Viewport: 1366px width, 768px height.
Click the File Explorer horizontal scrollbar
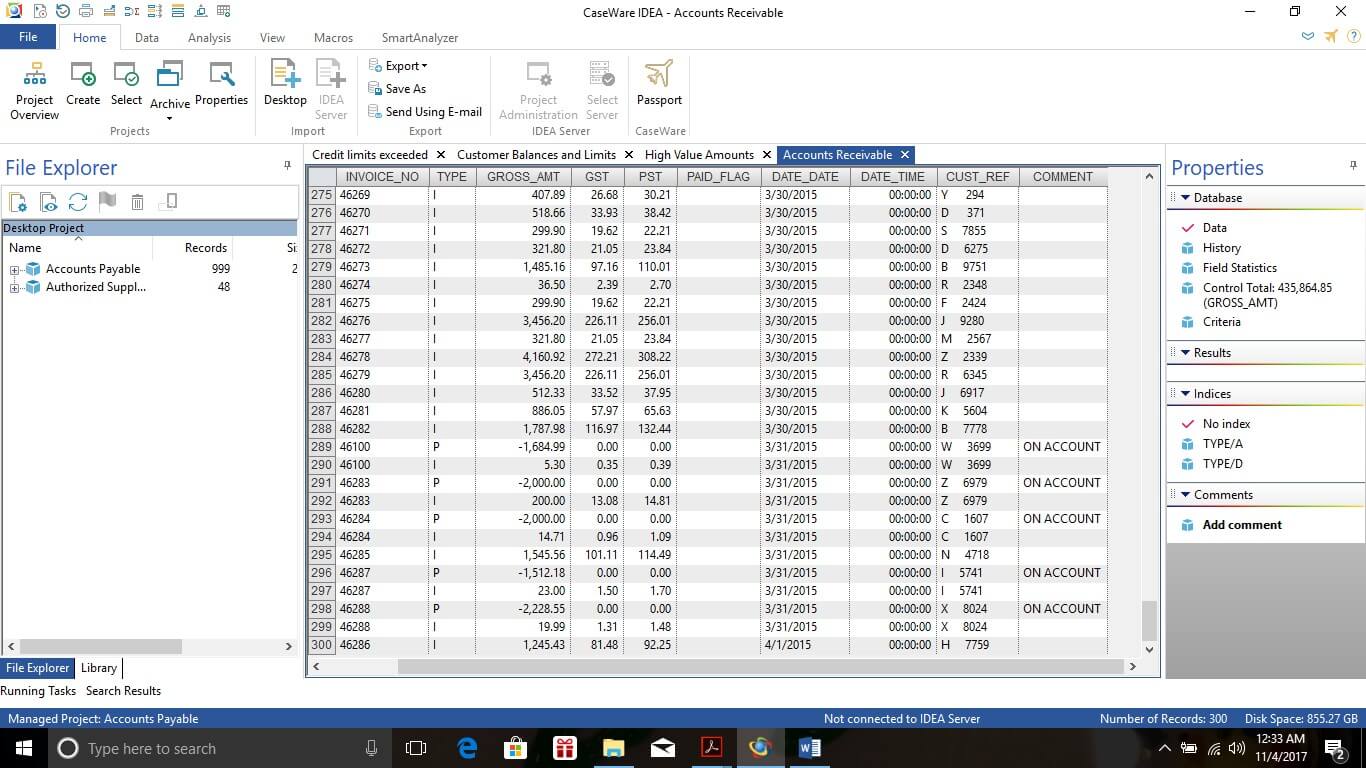click(x=101, y=647)
